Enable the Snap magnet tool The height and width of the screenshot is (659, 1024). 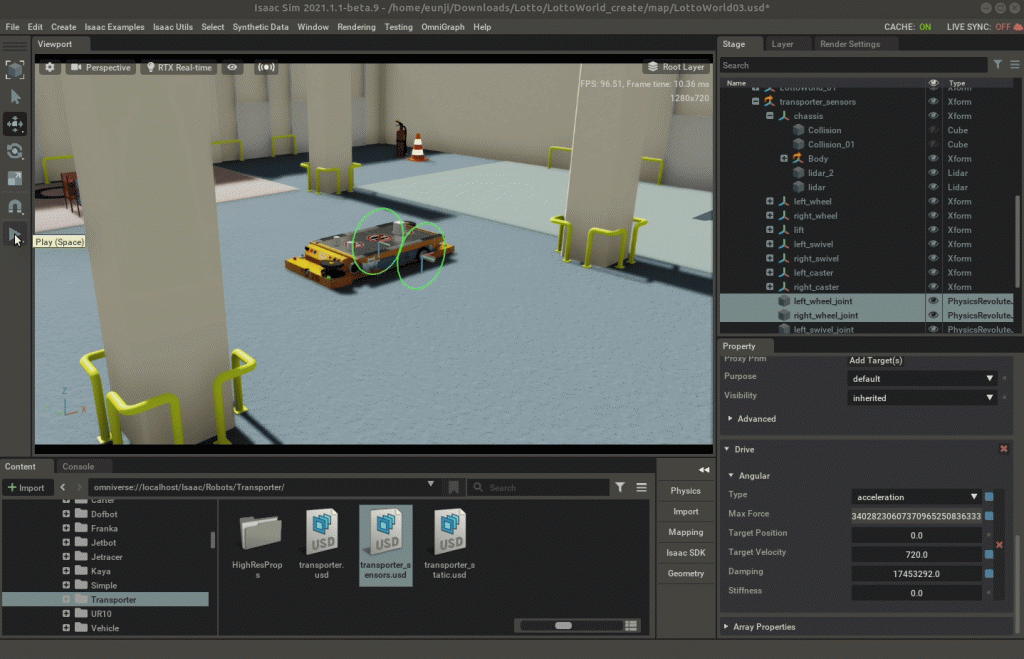[x=15, y=206]
